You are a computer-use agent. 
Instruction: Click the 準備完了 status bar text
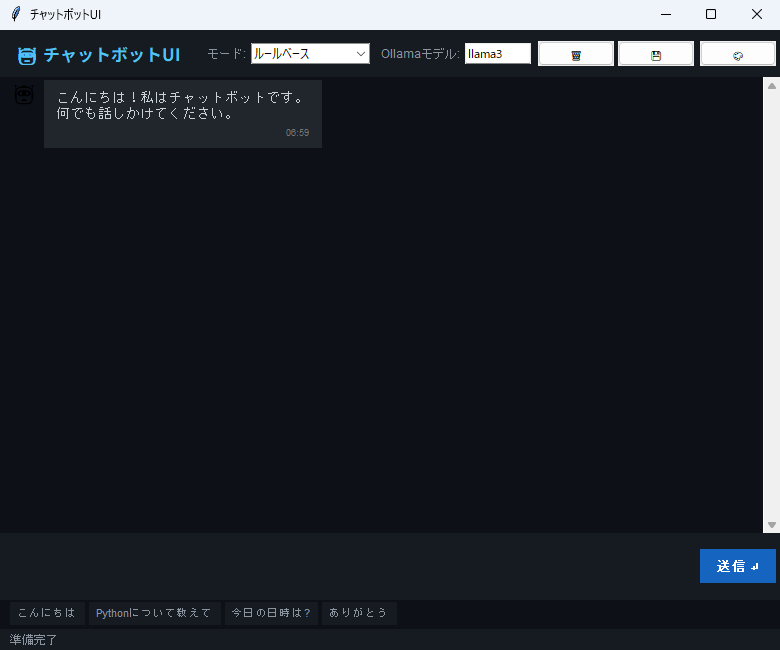click(33, 640)
